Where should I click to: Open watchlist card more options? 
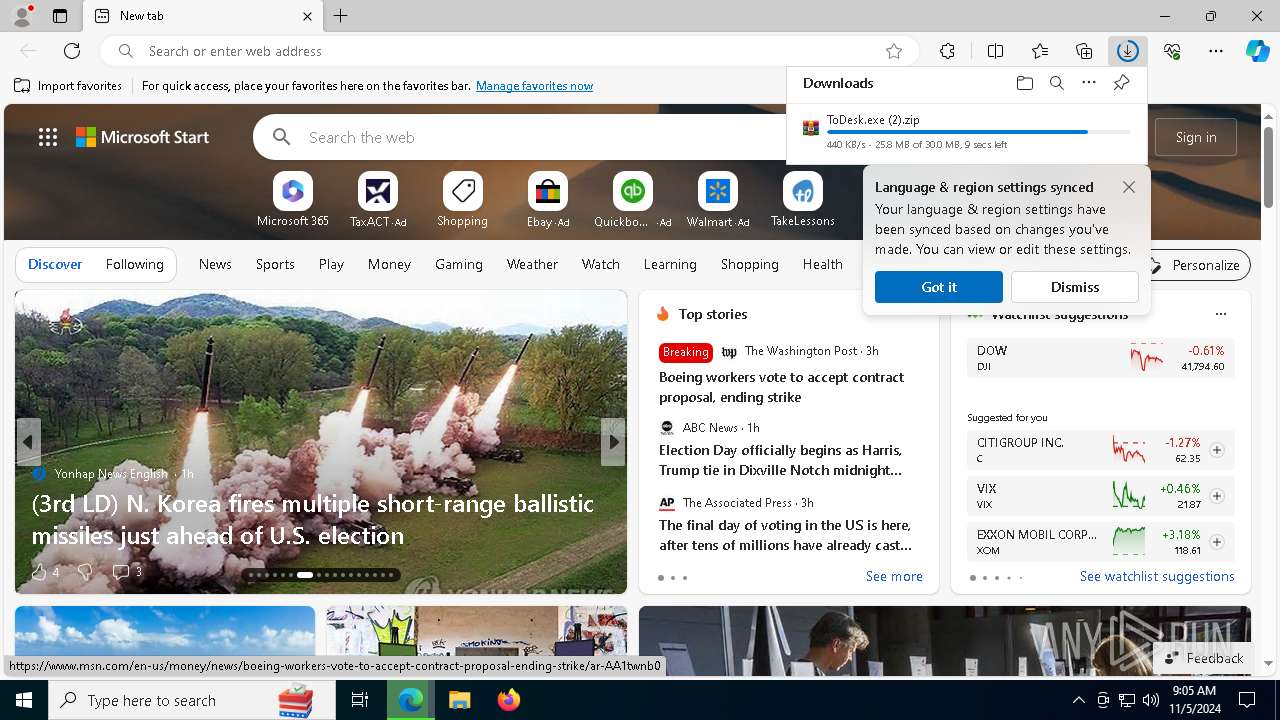click(1220, 314)
